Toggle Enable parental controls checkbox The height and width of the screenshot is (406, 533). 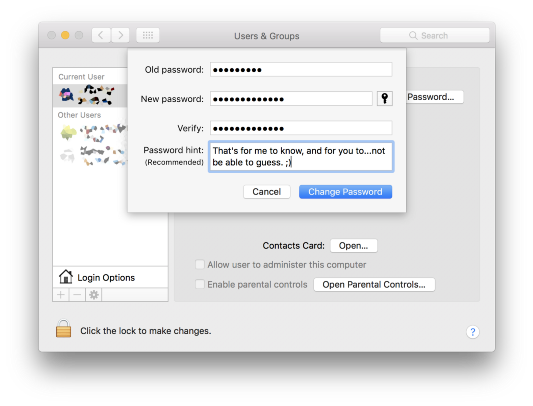[x=200, y=284]
